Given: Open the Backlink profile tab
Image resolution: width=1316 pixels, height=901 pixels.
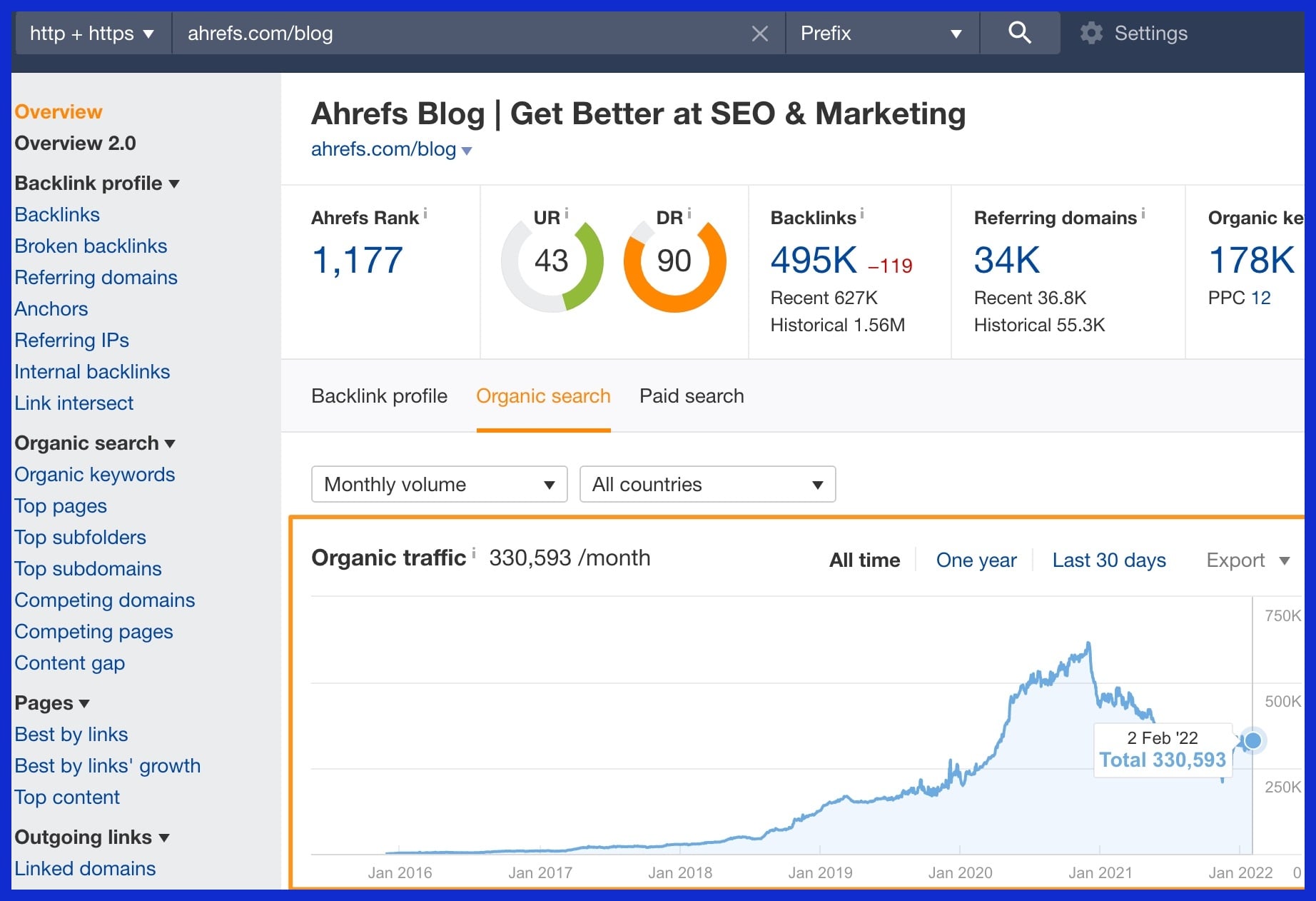Looking at the screenshot, I should 379,396.
